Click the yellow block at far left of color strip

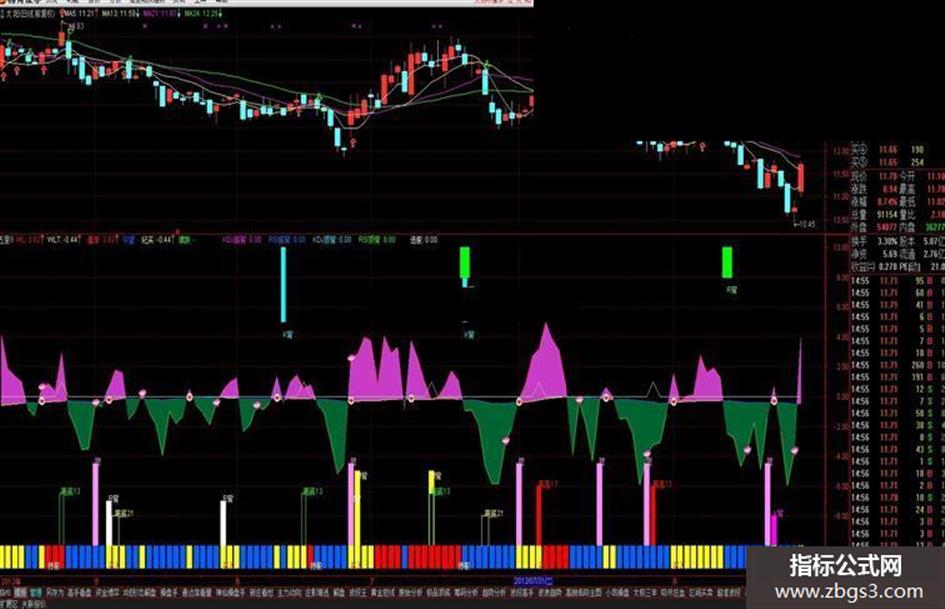[x=12, y=557]
